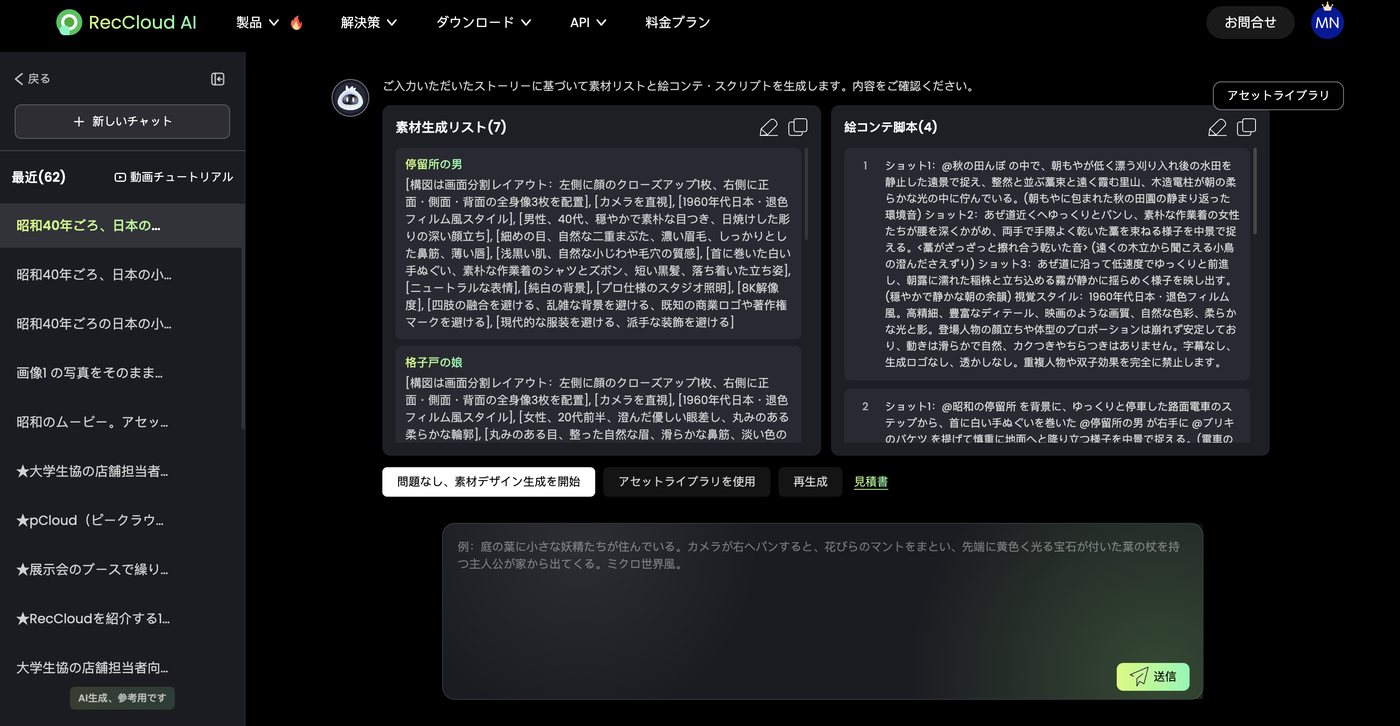Focus the story prompt text input area
Image resolution: width=1400 pixels, height=726 pixels.
click(x=822, y=611)
